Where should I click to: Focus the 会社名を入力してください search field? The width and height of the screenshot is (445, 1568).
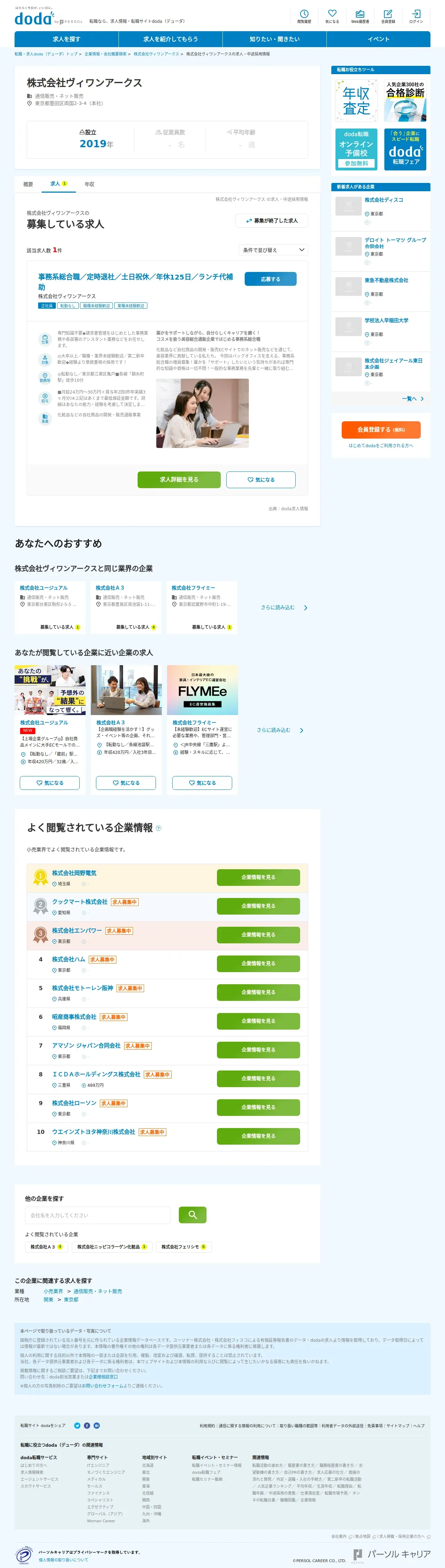[x=97, y=1215]
